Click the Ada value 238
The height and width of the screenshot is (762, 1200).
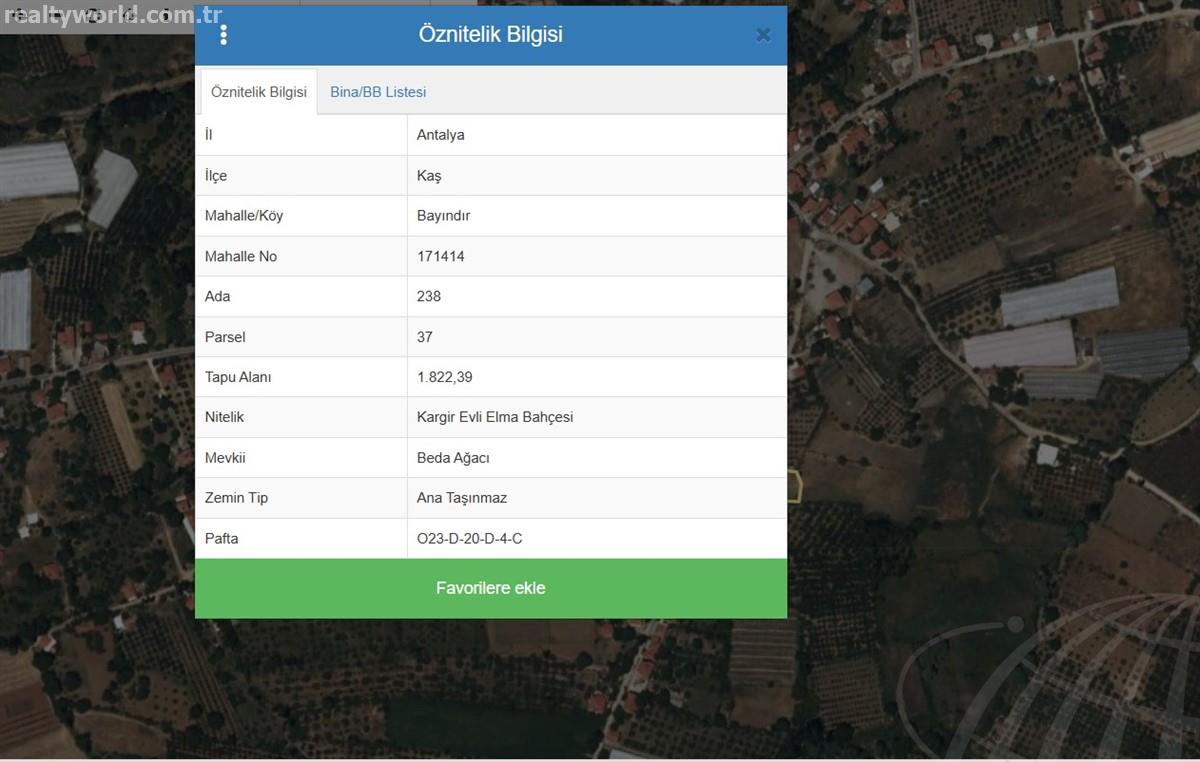pyautogui.click(x=429, y=297)
